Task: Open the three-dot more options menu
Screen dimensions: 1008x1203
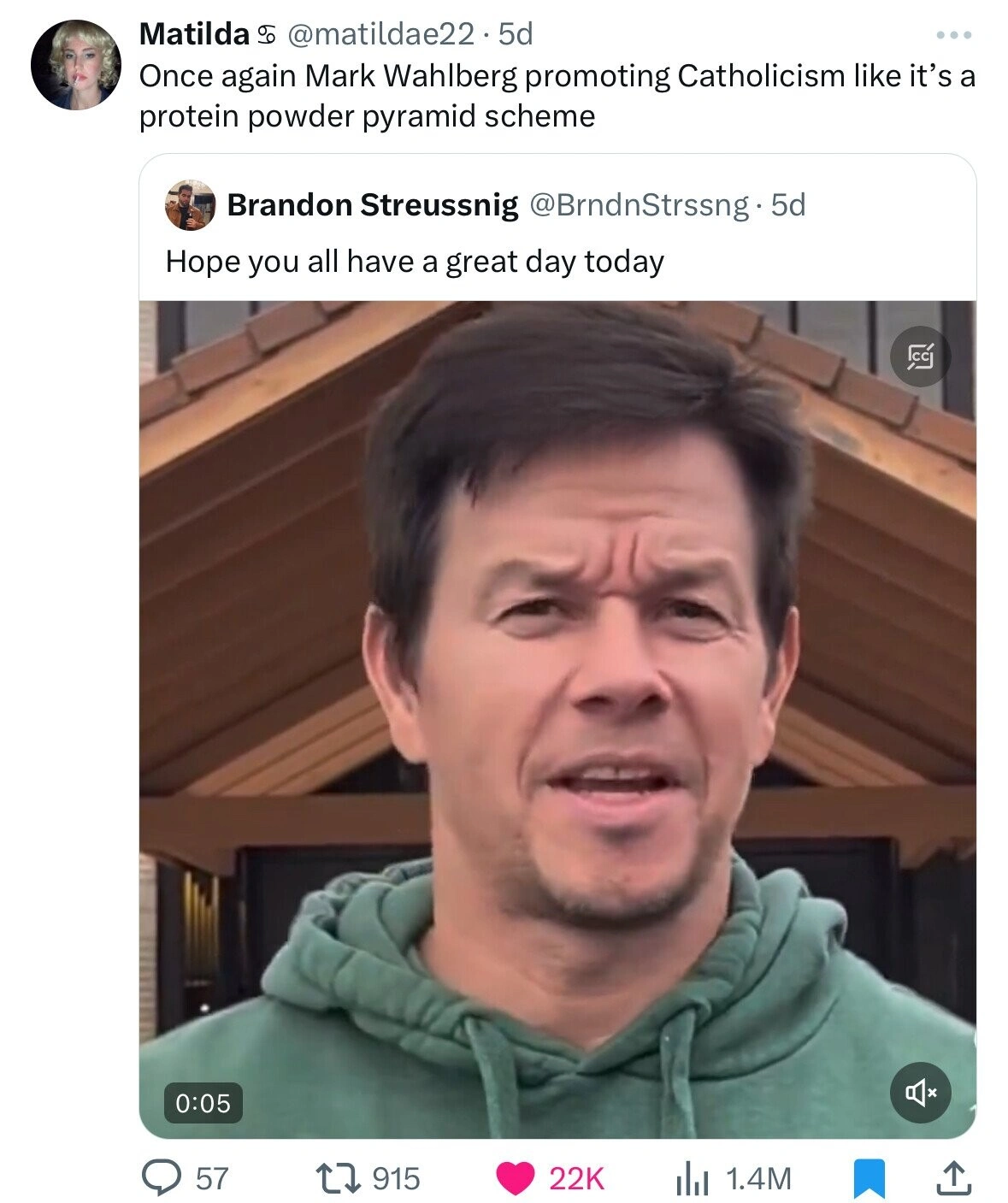Action: tap(953, 35)
